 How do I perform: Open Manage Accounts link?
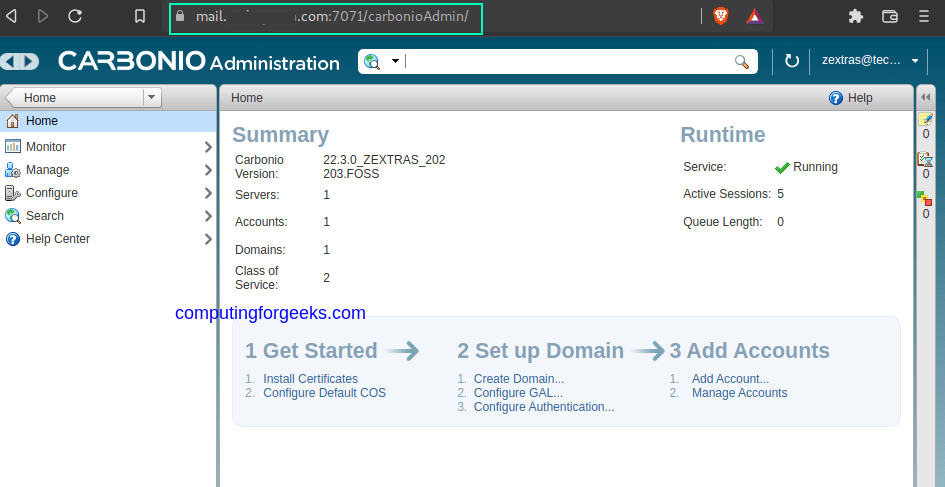739,393
